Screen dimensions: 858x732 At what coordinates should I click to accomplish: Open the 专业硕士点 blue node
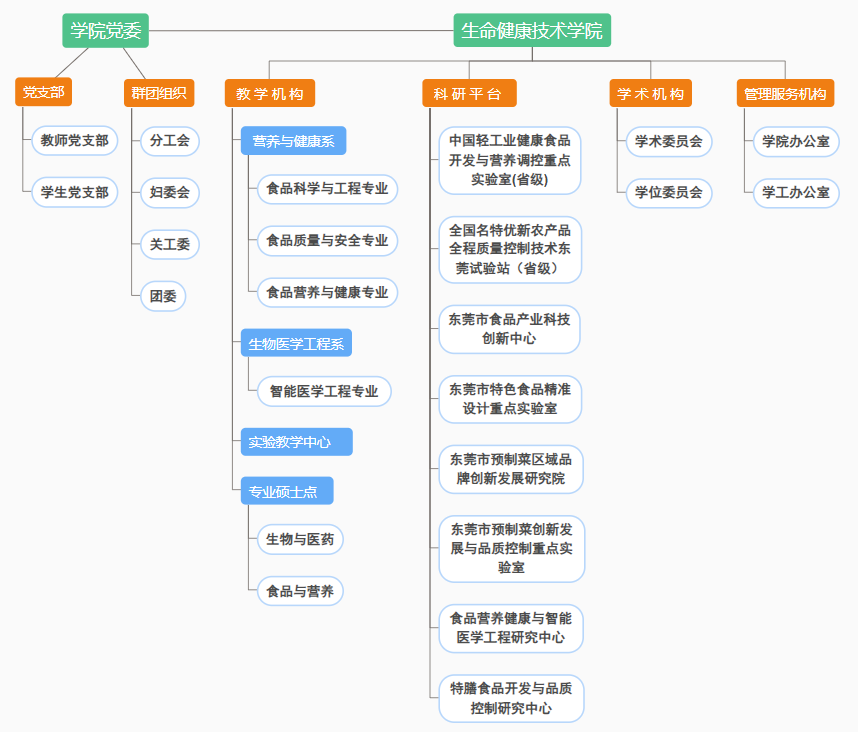click(286, 491)
